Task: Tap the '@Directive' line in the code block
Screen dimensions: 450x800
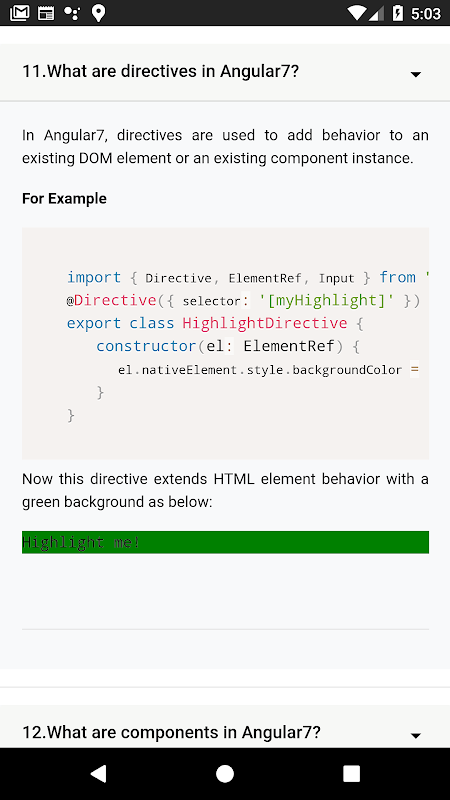Action: coord(243,301)
